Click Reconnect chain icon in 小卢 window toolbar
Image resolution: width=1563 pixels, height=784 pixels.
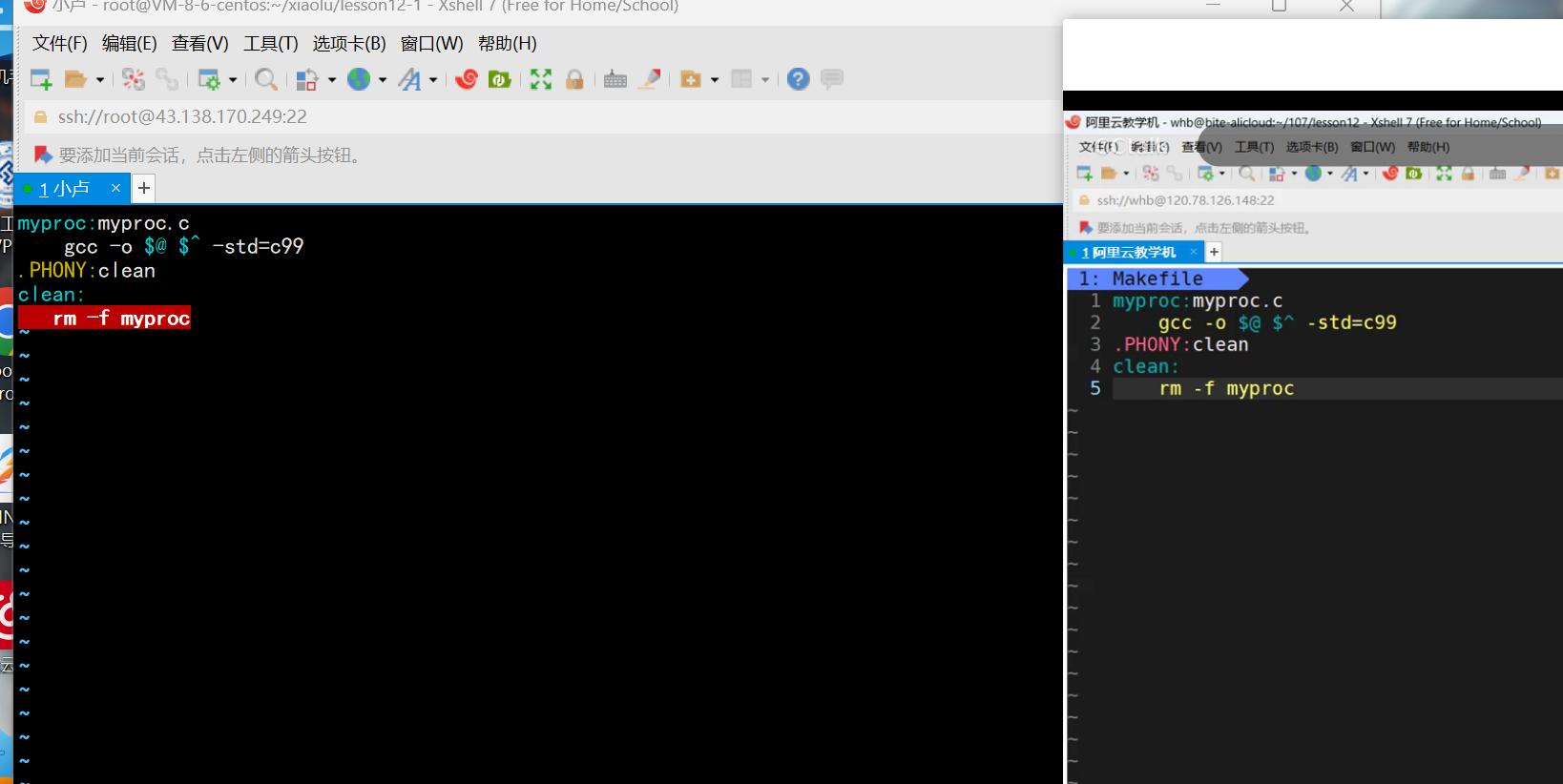click(167, 79)
